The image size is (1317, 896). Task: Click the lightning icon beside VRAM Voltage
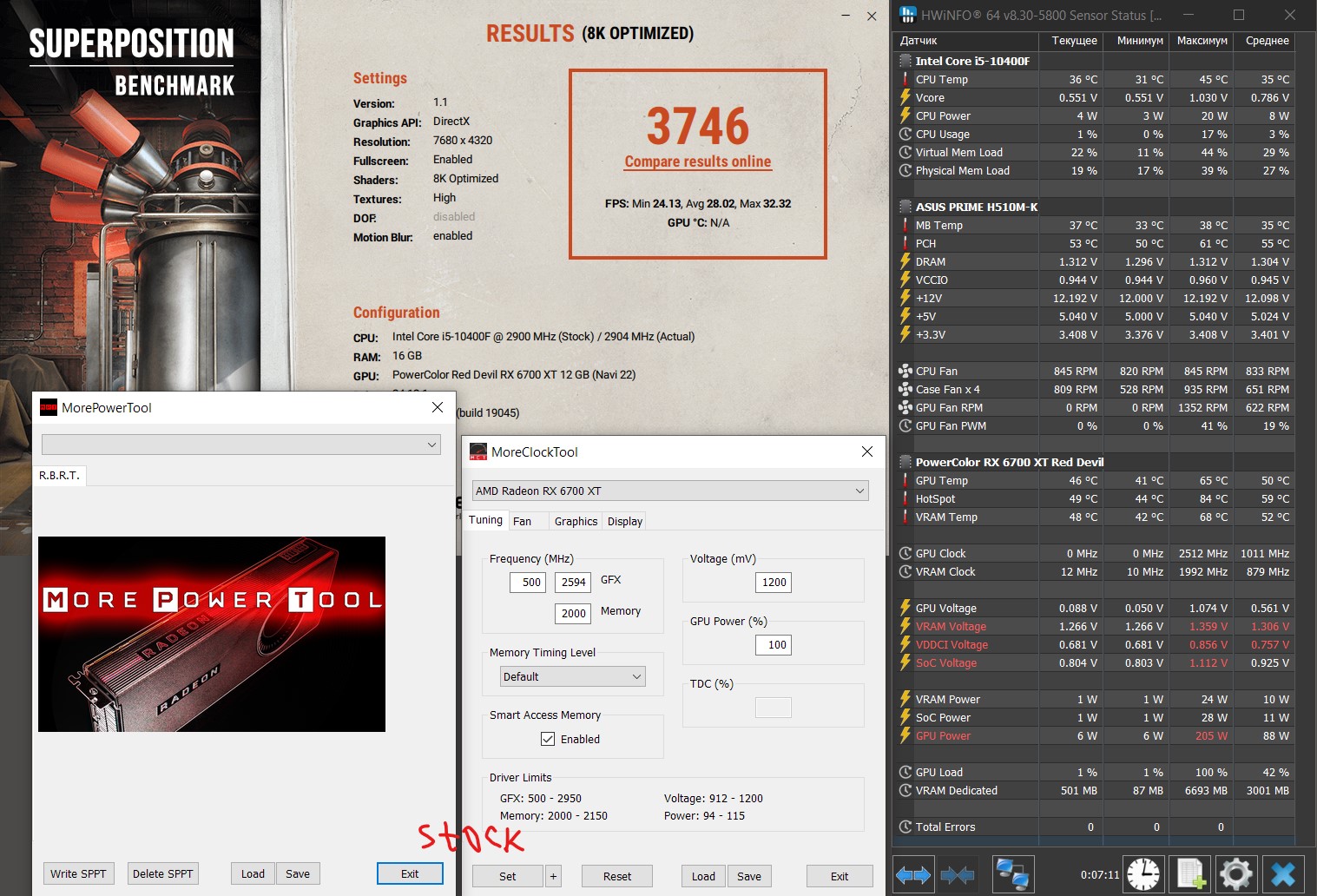pos(905,626)
